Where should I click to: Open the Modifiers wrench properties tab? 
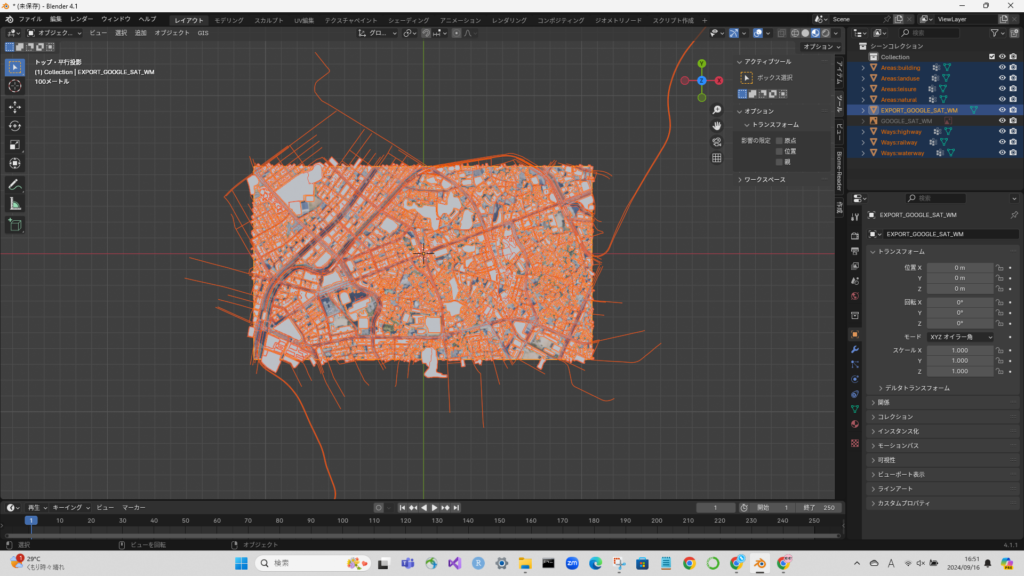pos(854,350)
